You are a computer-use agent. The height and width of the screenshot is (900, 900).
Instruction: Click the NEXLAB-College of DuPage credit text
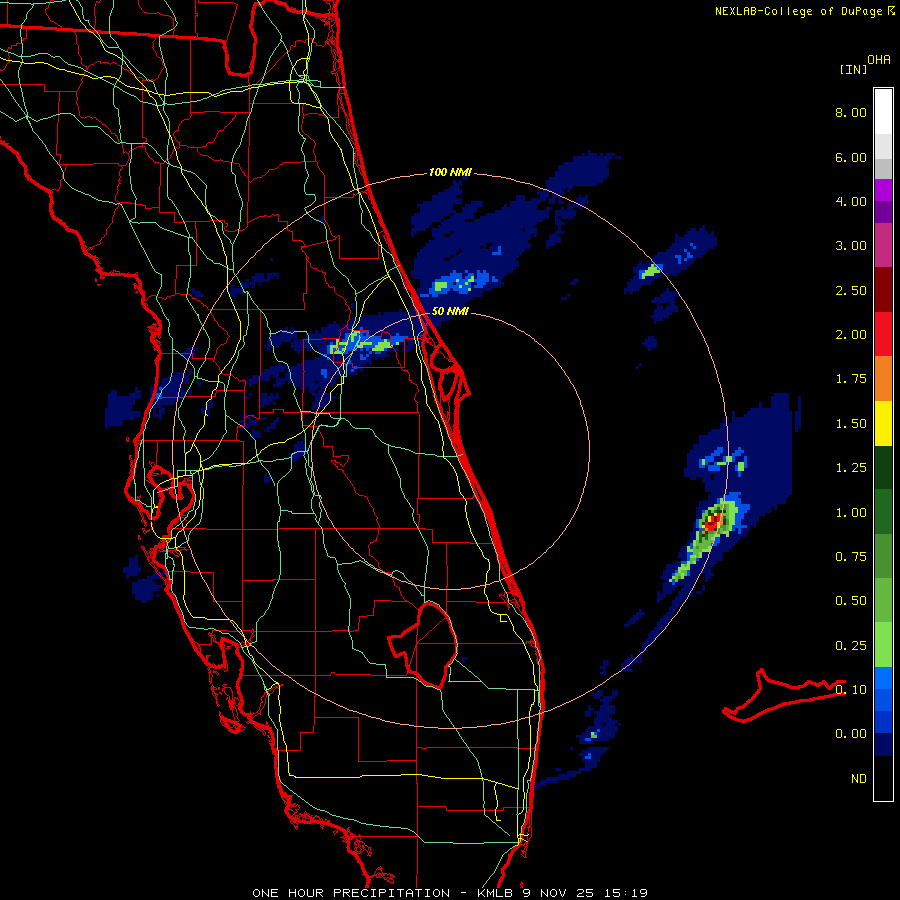click(x=800, y=11)
